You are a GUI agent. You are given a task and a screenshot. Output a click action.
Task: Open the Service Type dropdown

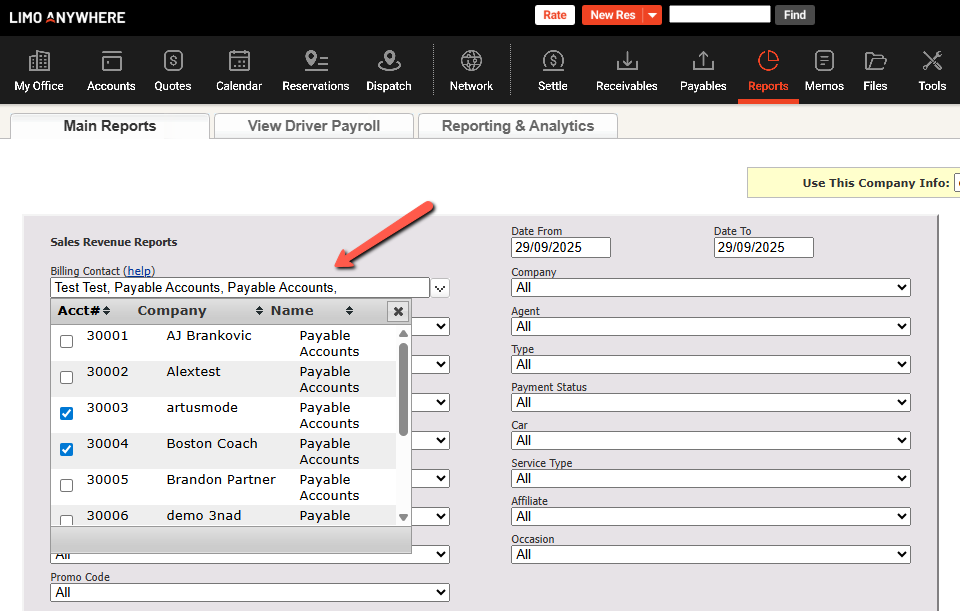[710, 478]
